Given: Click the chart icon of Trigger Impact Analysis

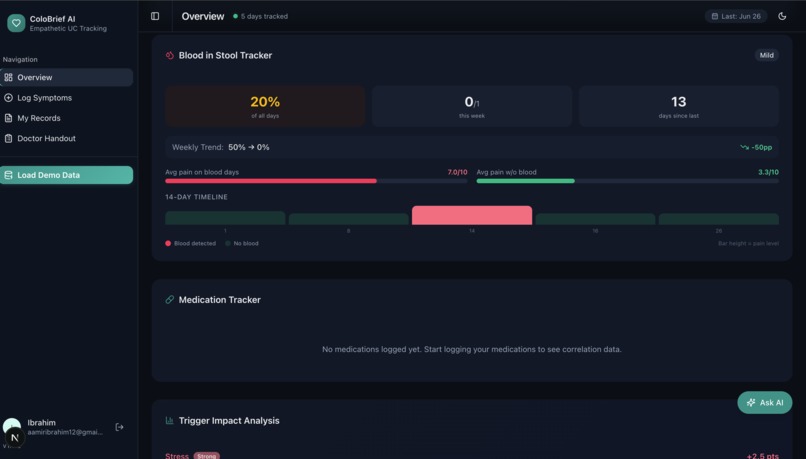Looking at the screenshot, I should tap(170, 420).
